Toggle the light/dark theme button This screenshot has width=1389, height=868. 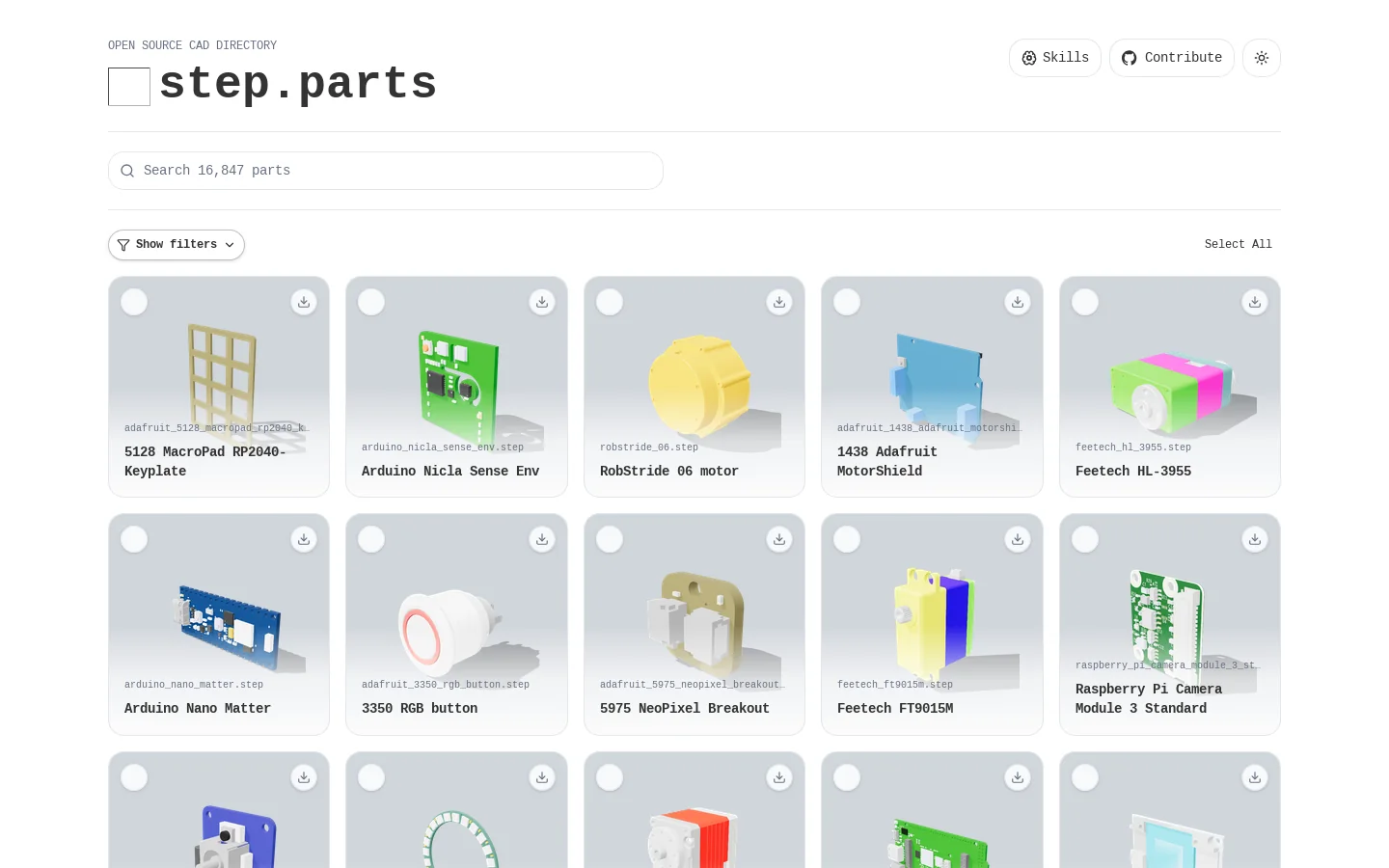pos(1262,58)
